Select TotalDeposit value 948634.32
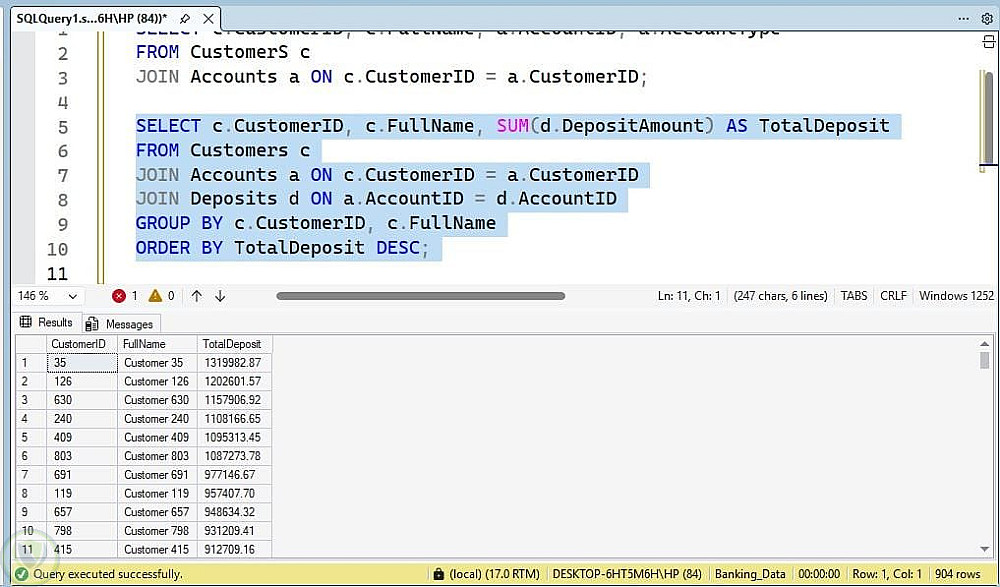1000x587 pixels. 234,512
